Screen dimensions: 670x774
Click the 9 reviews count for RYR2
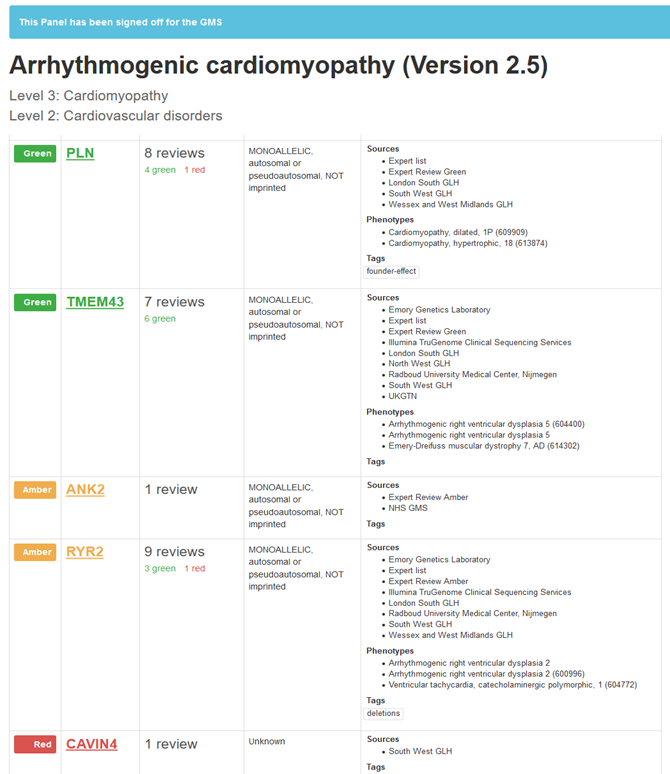click(x=174, y=551)
